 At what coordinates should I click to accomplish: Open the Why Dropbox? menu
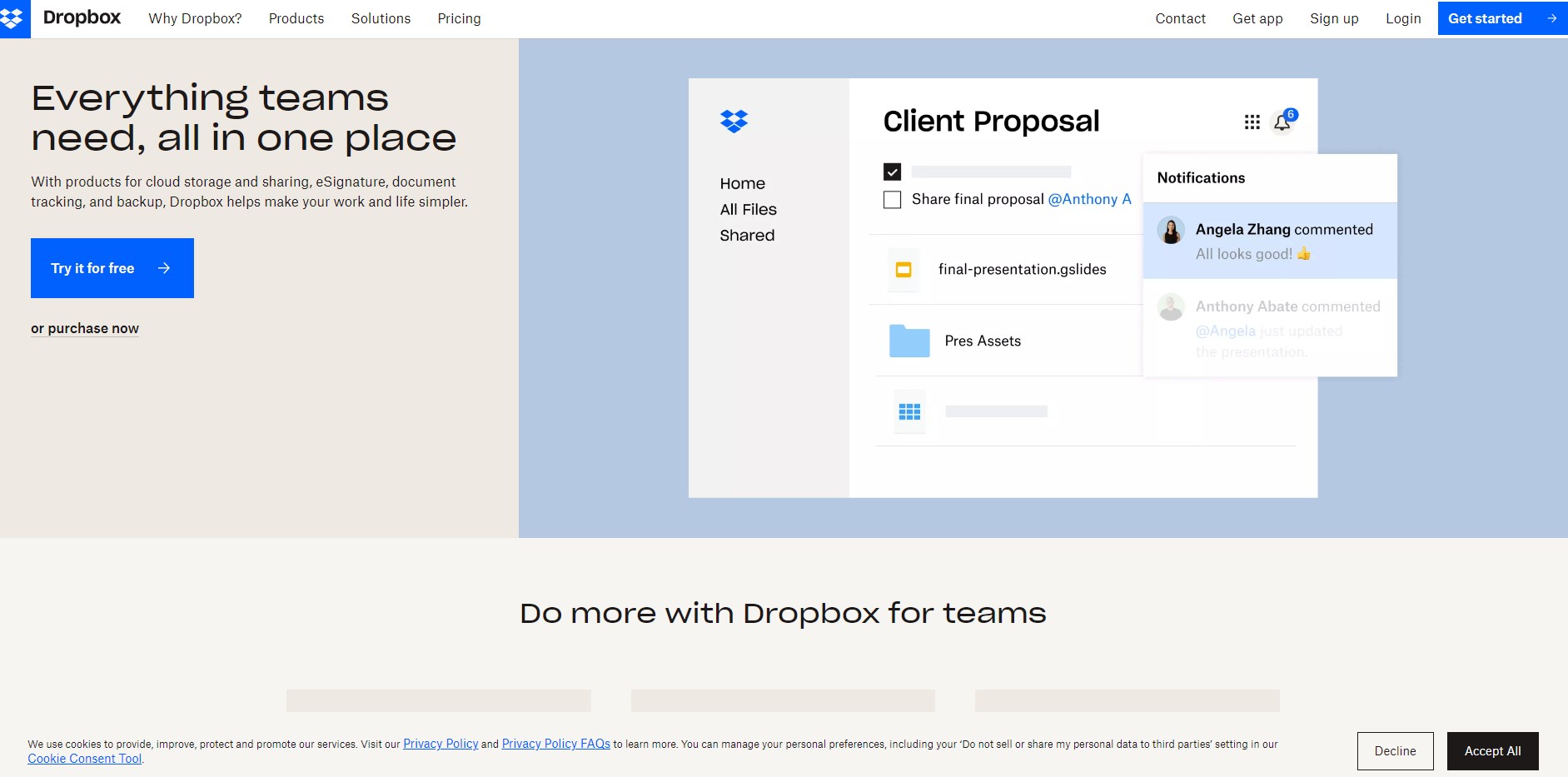(195, 18)
